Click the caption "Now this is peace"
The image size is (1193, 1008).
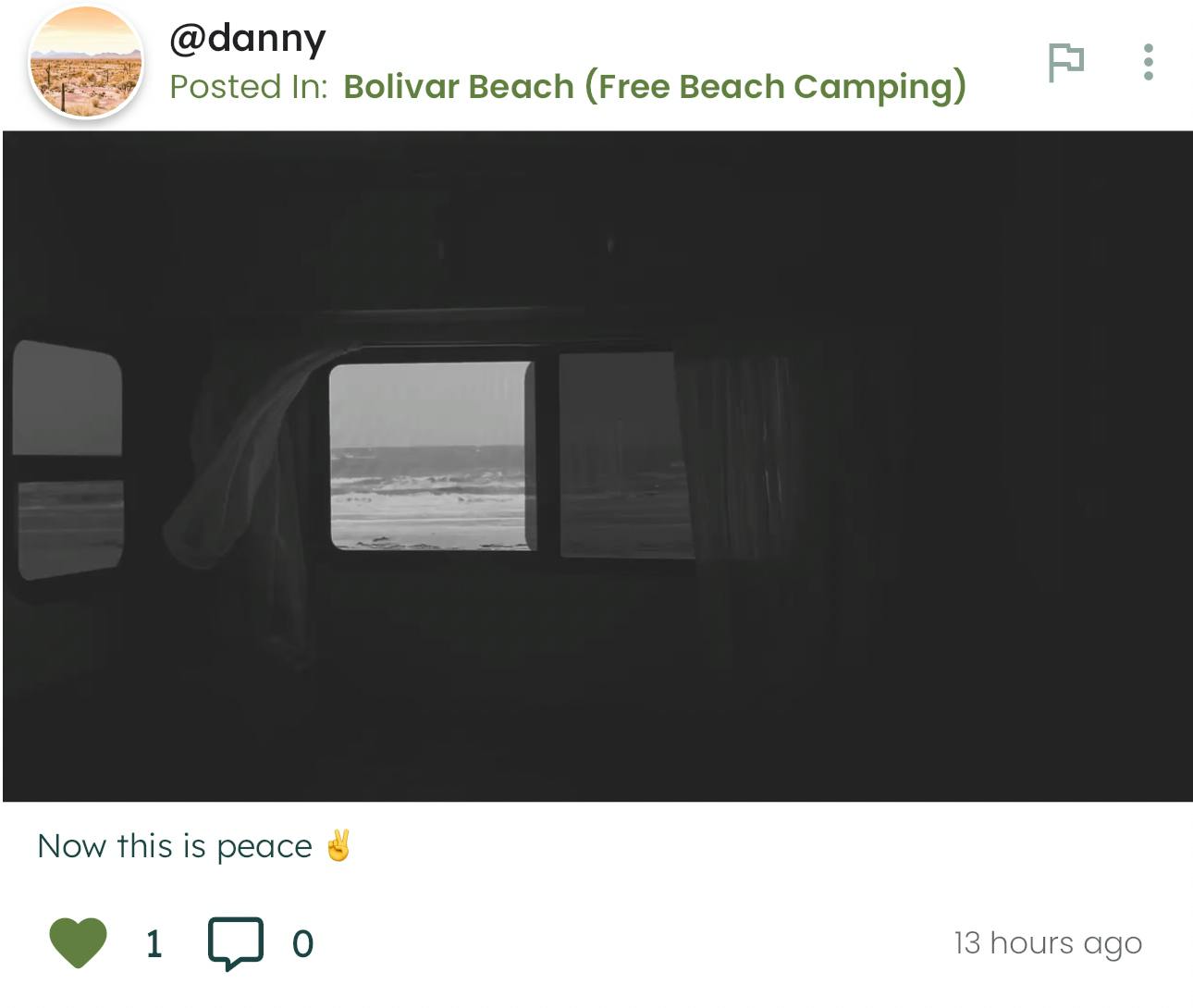[175, 846]
